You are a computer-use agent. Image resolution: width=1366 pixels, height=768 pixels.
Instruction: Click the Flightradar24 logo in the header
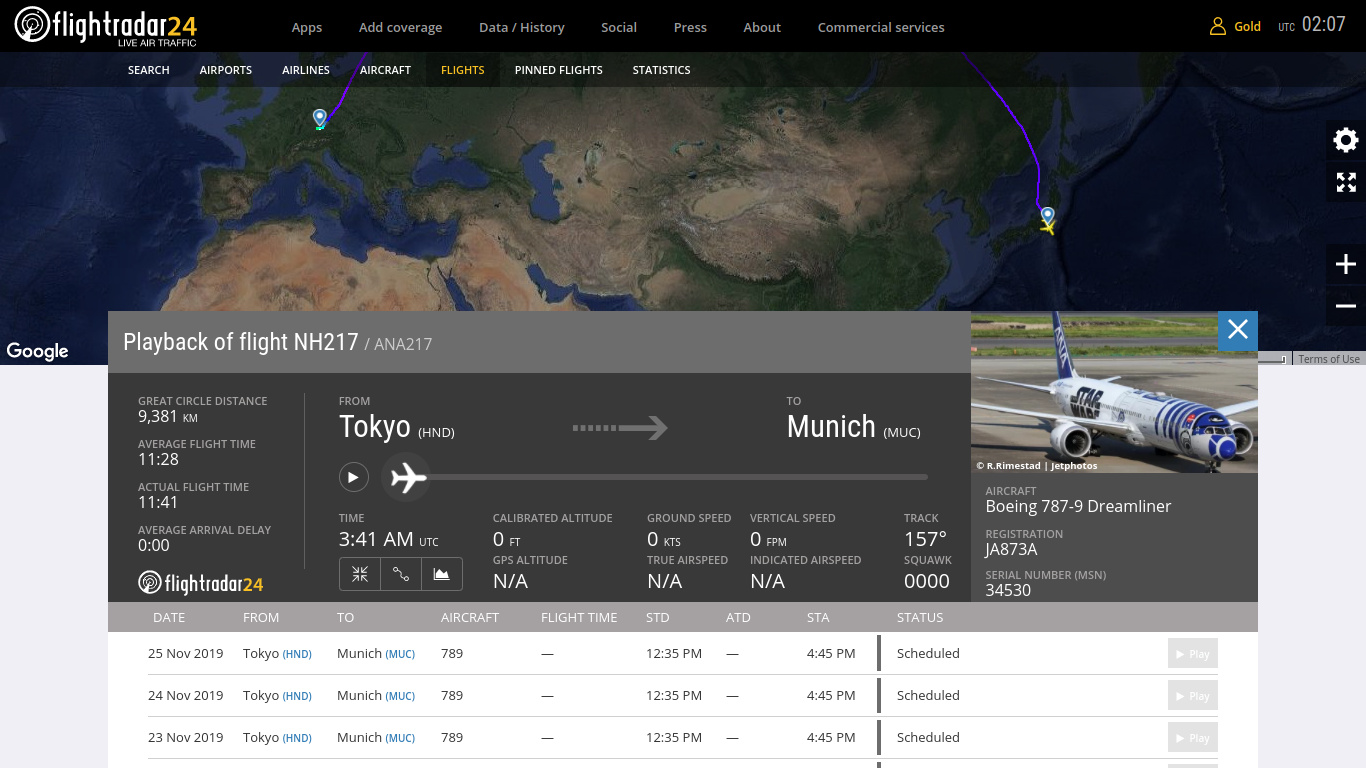pos(105,26)
